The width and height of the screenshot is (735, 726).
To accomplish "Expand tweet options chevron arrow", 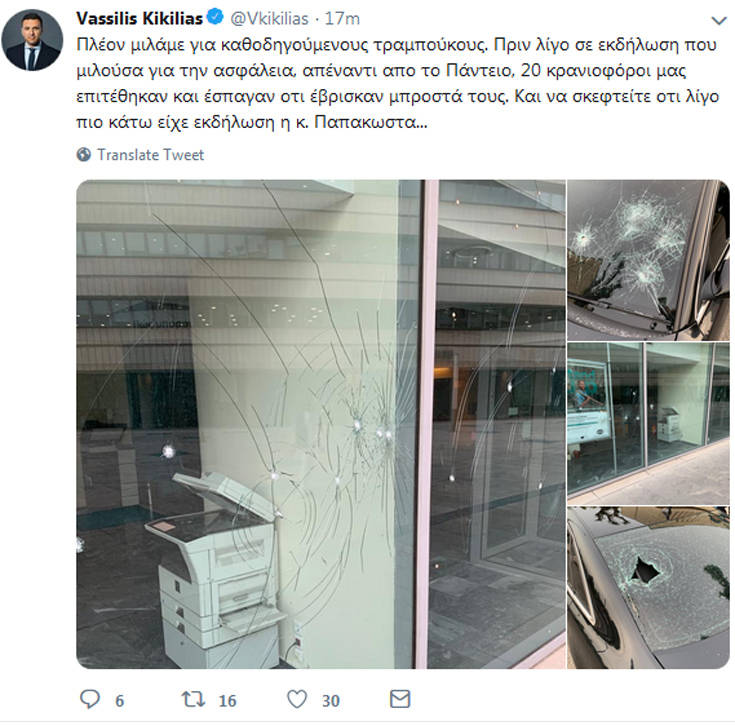I will tap(719, 21).
